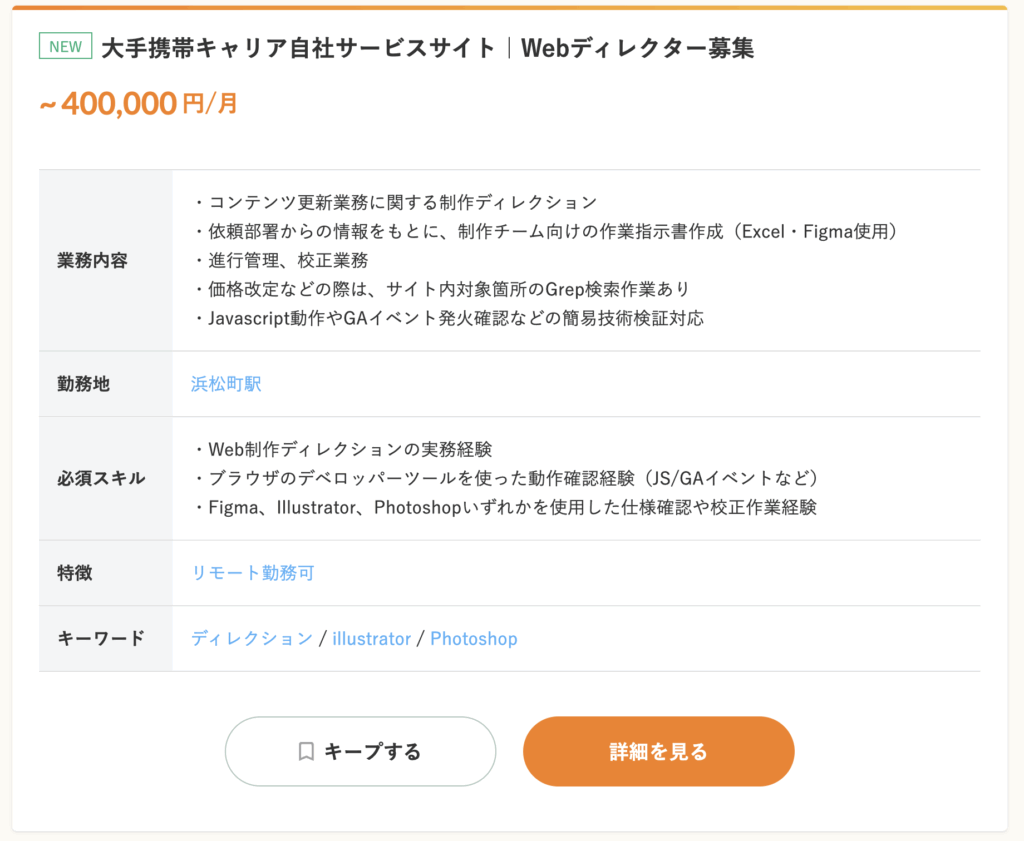Image resolution: width=1024 pixels, height=841 pixels.
Task: Click the bookmark icon beside キープする
Action: 306,752
